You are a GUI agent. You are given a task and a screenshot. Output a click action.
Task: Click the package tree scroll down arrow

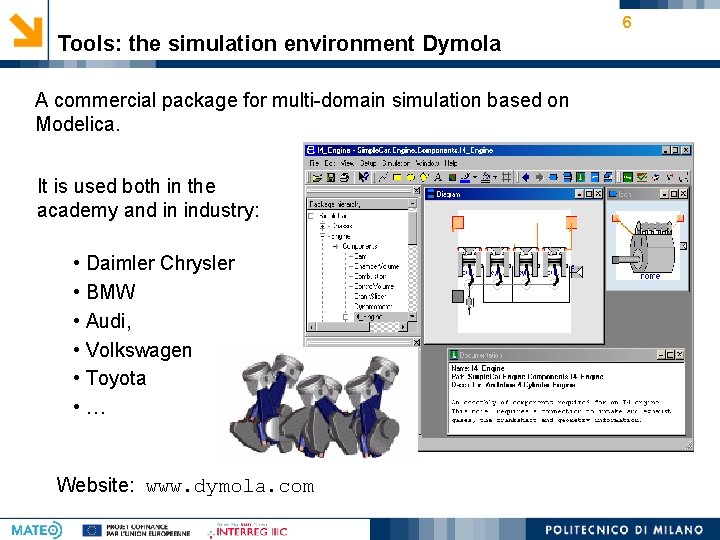(x=412, y=317)
